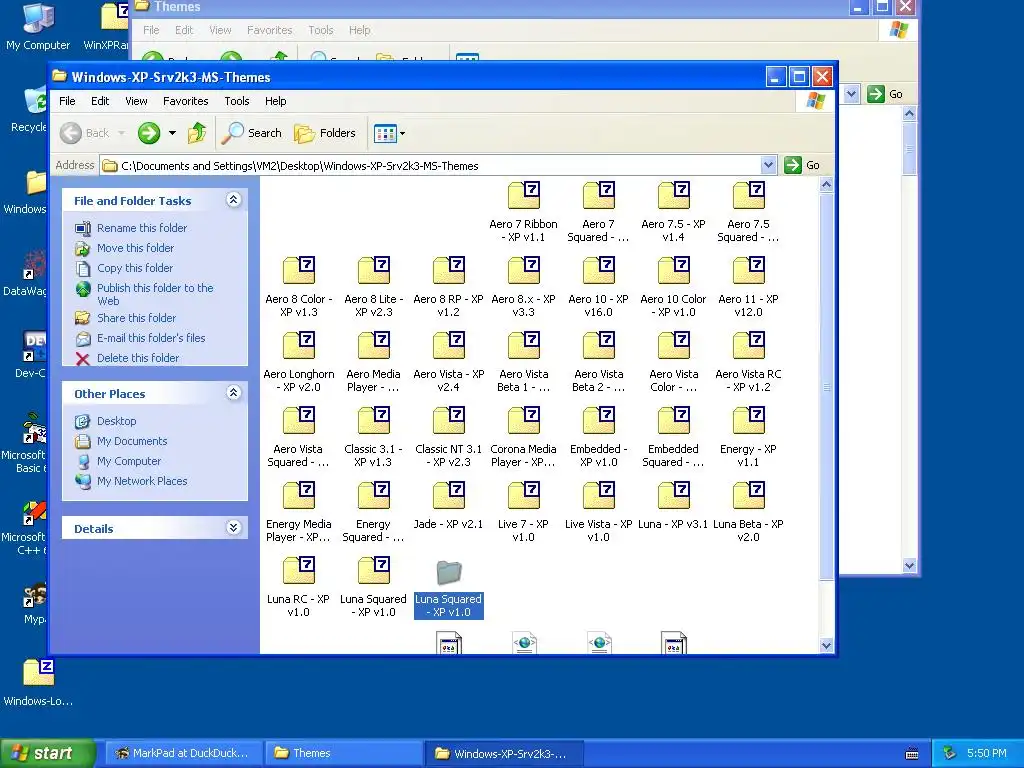Expand the Address bar dropdown
1024x768 pixels.
tap(769, 165)
